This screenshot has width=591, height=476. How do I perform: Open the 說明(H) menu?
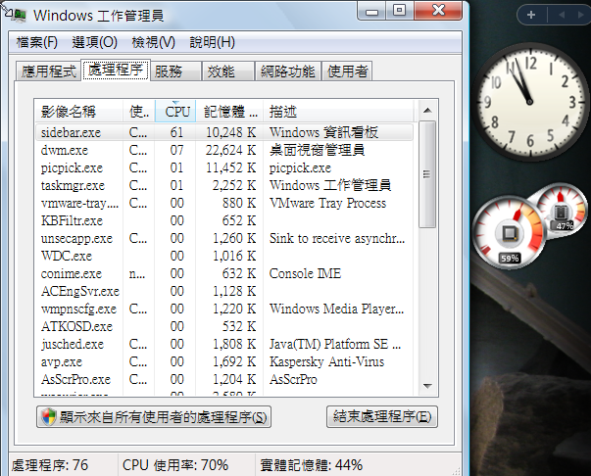212,42
